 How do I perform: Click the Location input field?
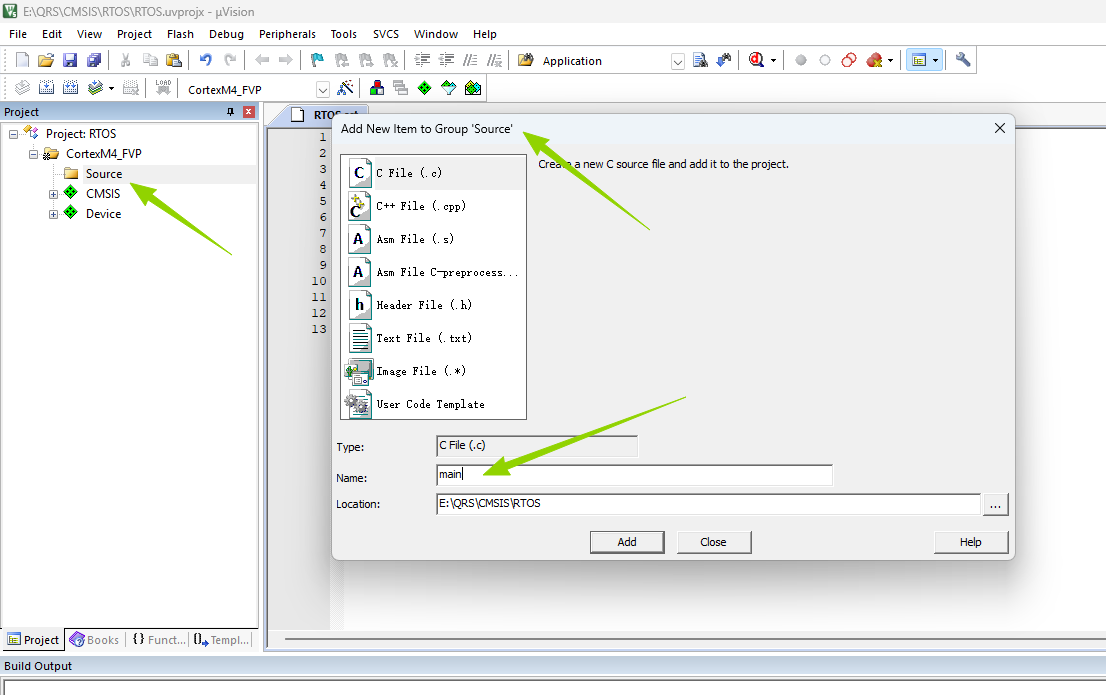708,504
